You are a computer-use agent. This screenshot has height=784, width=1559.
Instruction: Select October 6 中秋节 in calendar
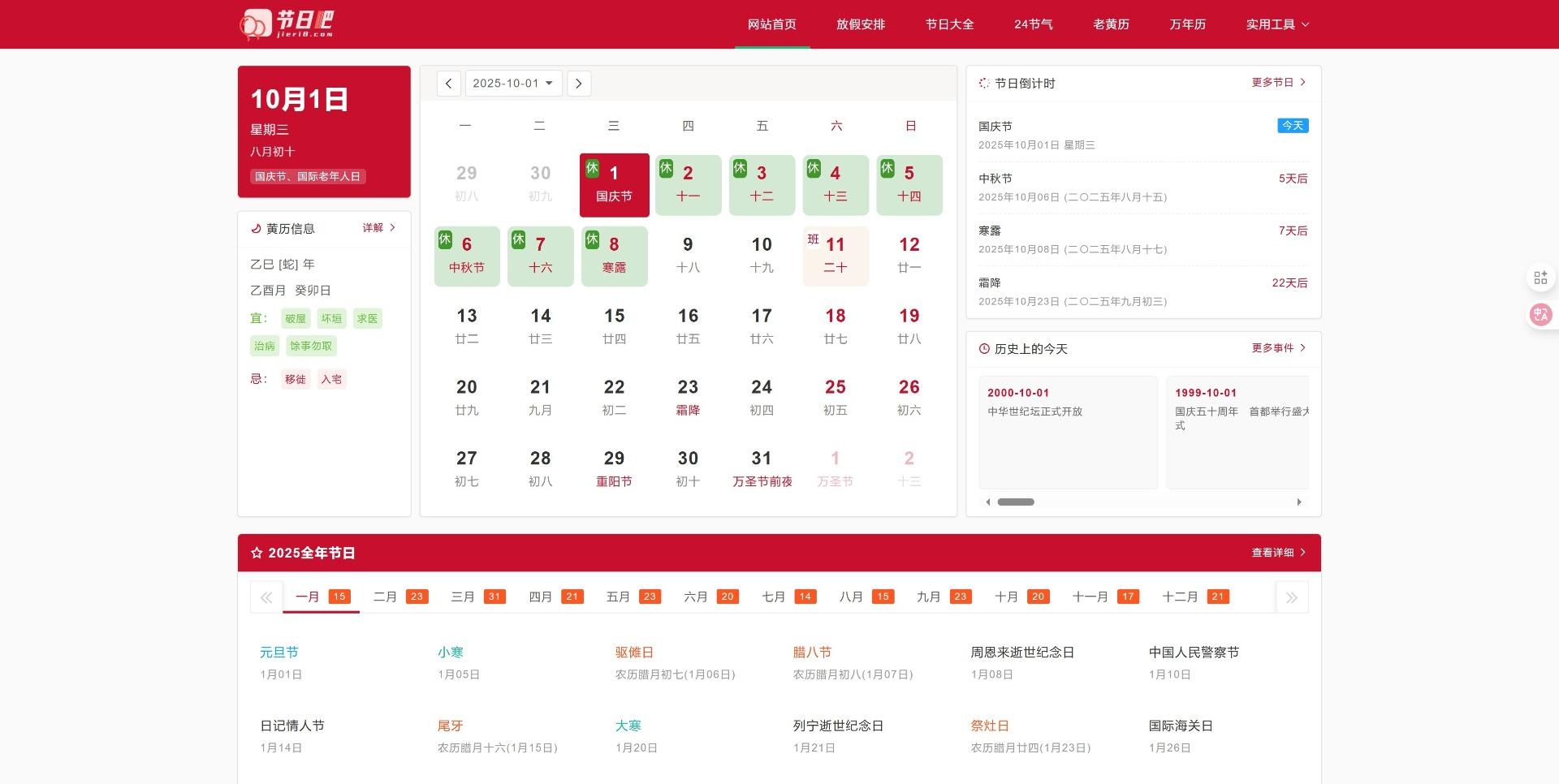(467, 256)
